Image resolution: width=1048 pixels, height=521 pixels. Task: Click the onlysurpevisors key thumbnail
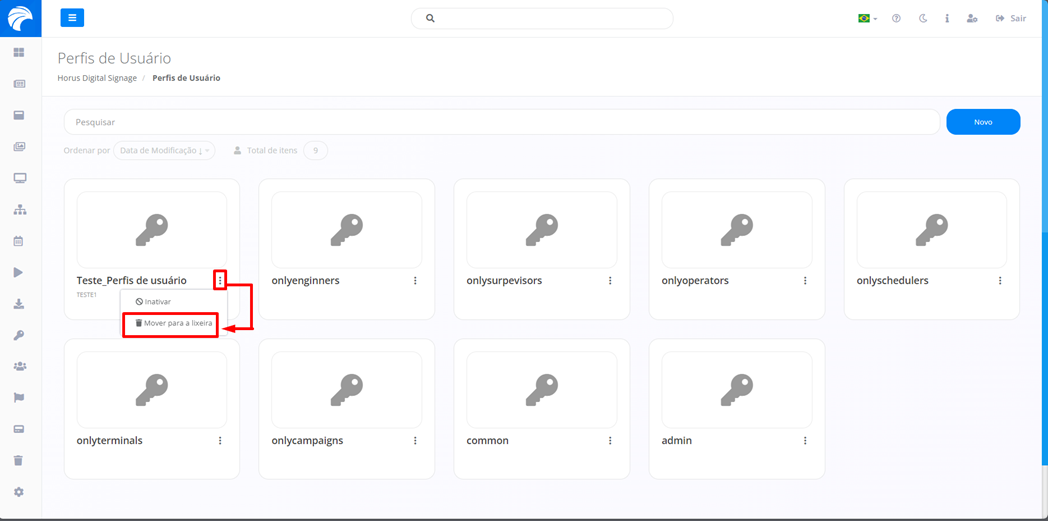[542, 230]
